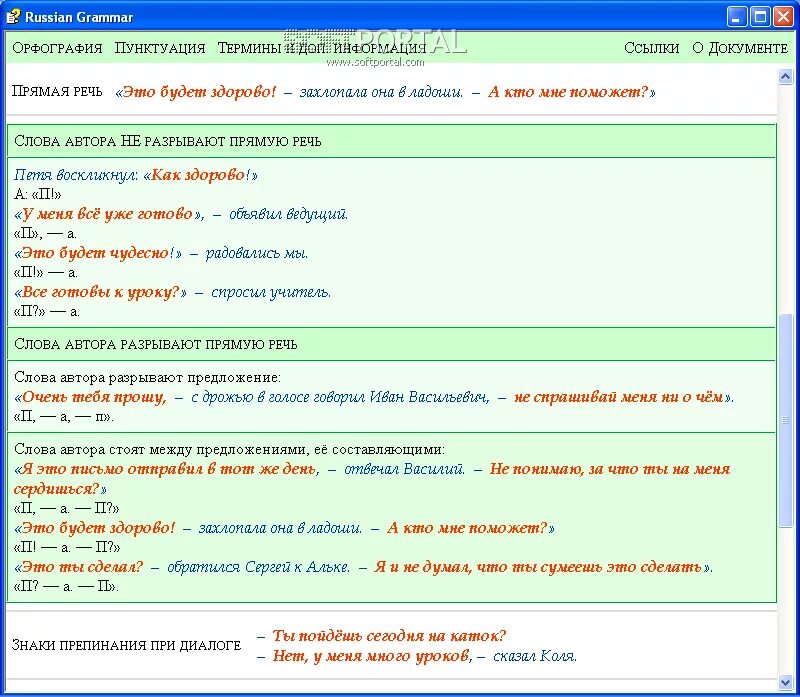
Task: Open the О Документе menu item
Action: (740, 48)
